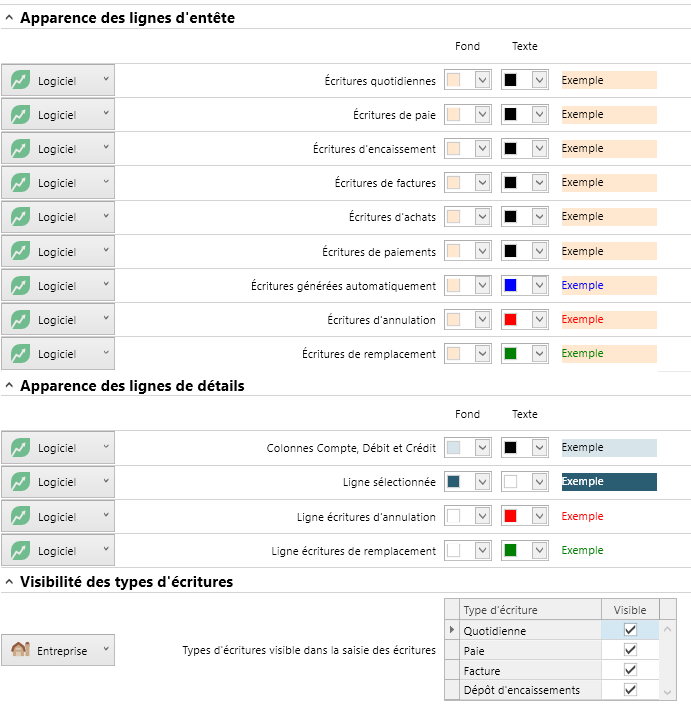The height and width of the screenshot is (704, 691).
Task: Toggle Visible checkbox for Paie
Action: [630, 650]
